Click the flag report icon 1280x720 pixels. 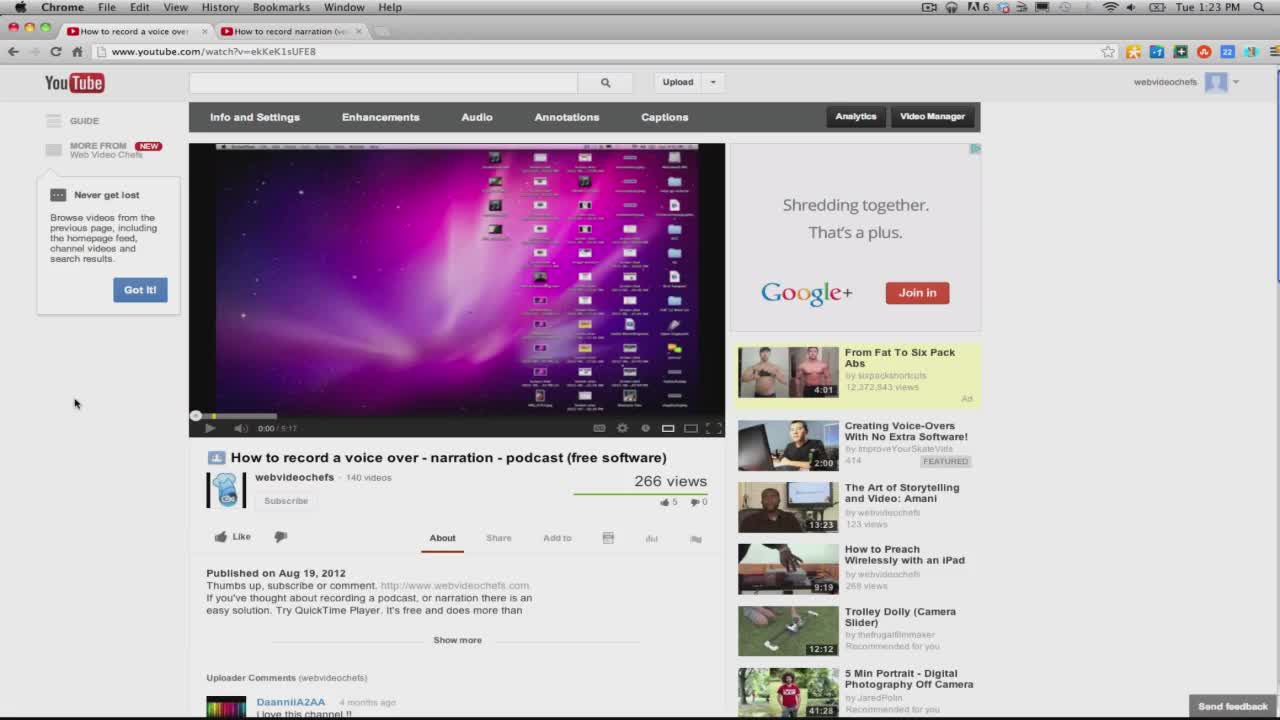[696, 538]
